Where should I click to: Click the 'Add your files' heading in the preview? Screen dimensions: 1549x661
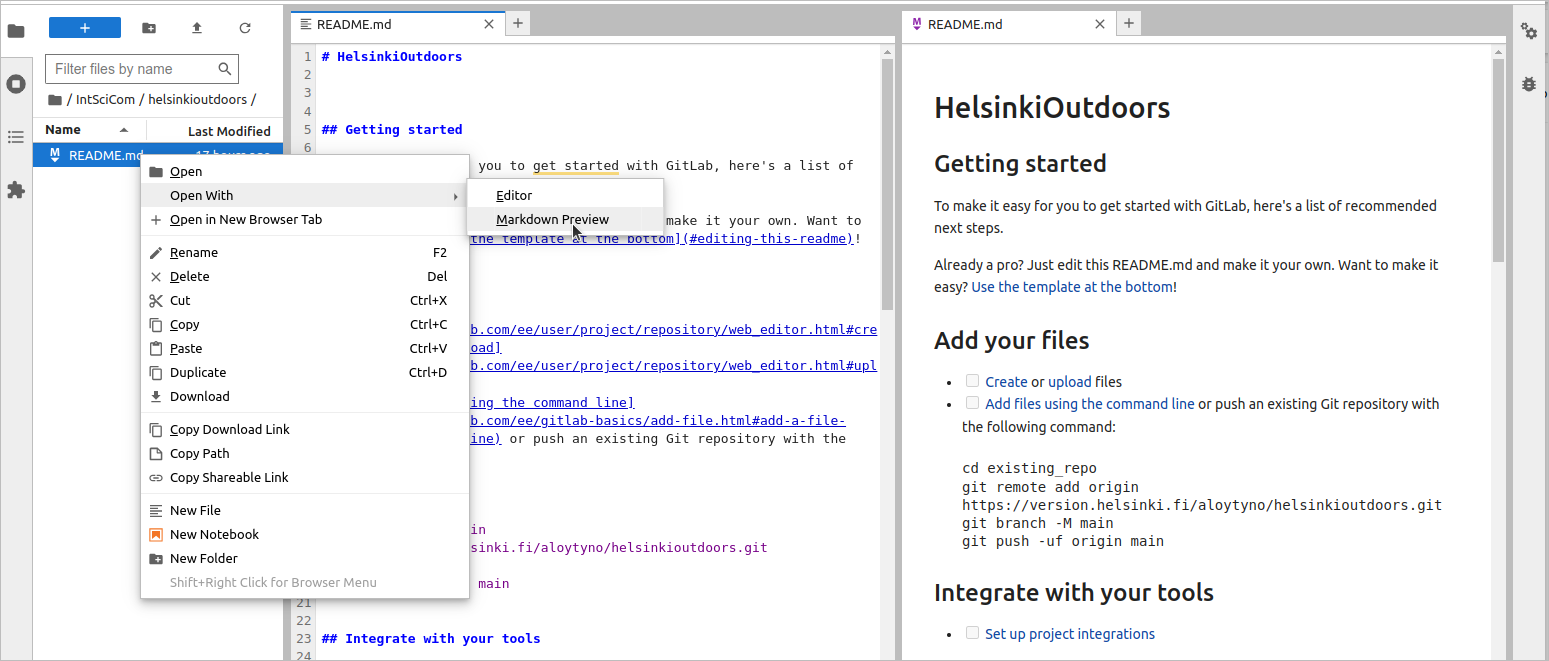pos(1012,341)
